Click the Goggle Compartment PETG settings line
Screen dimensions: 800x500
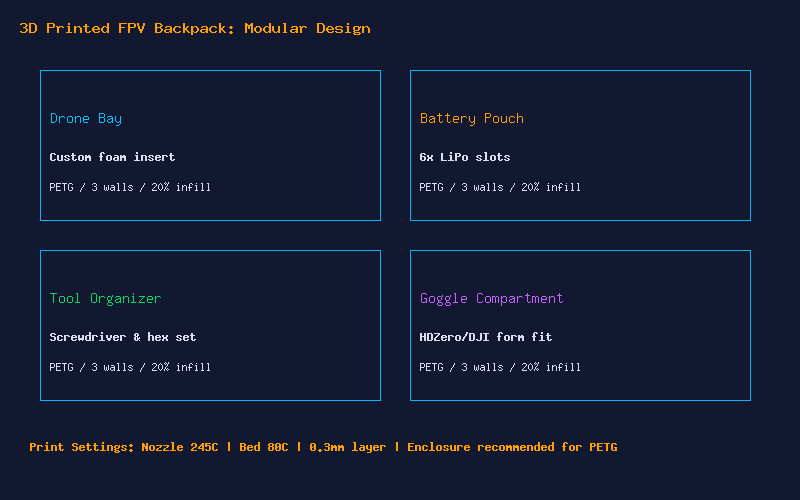coord(500,367)
